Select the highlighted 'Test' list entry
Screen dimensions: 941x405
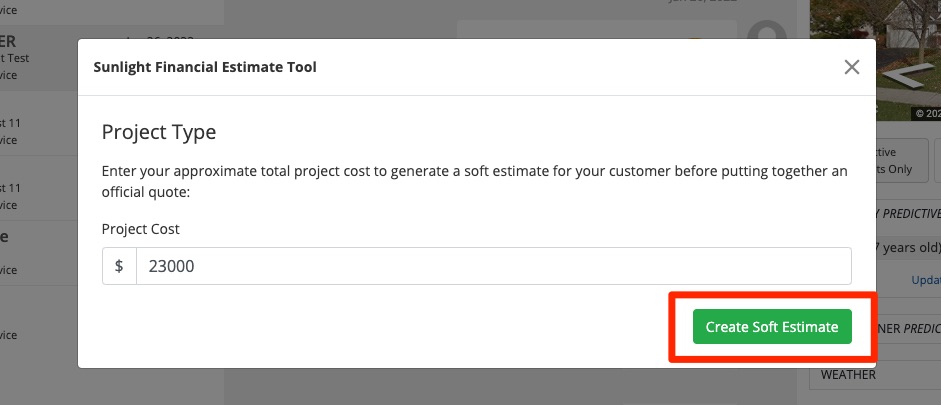(x=20, y=58)
